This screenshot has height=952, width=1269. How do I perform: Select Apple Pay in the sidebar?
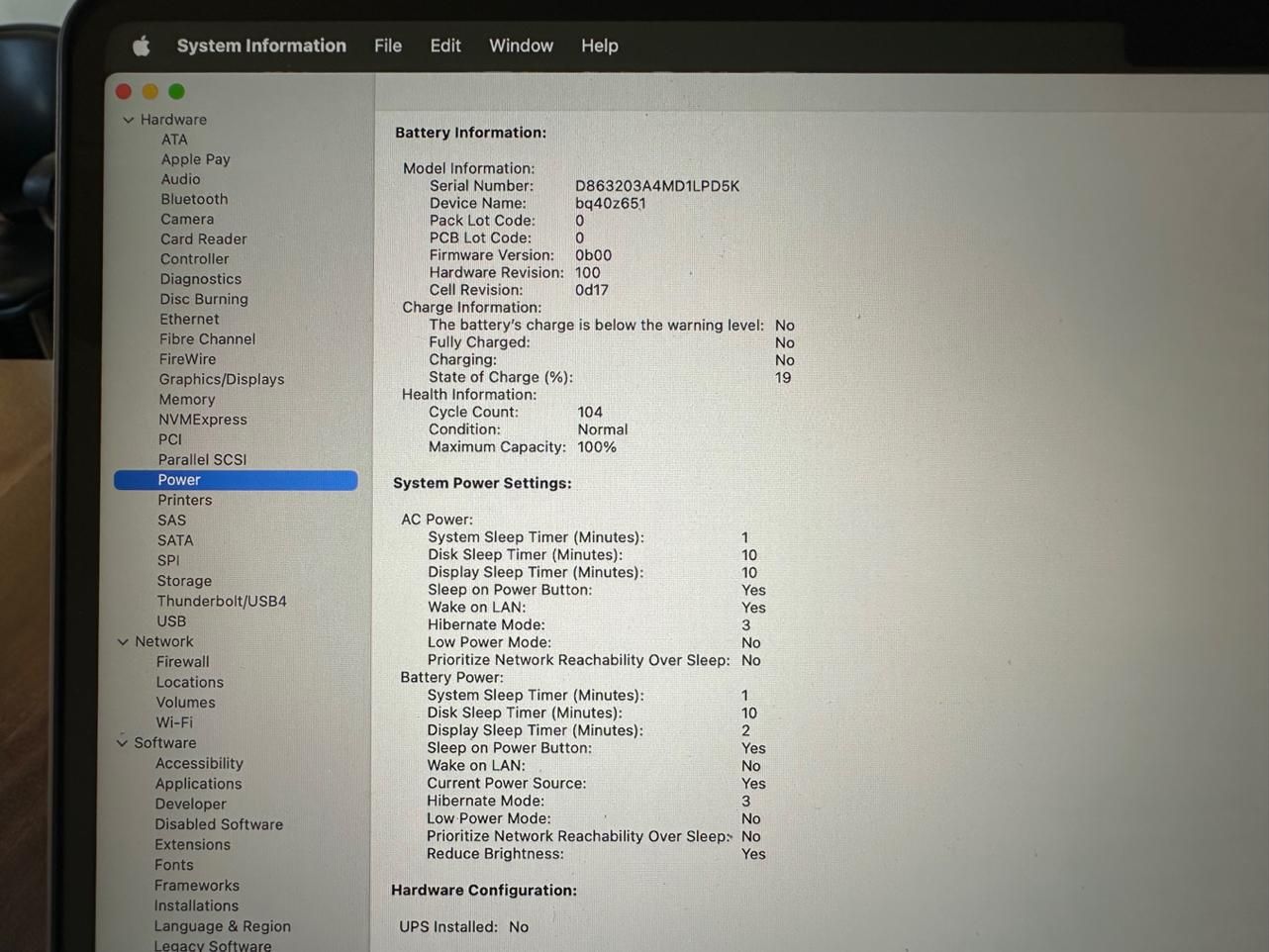coord(196,159)
